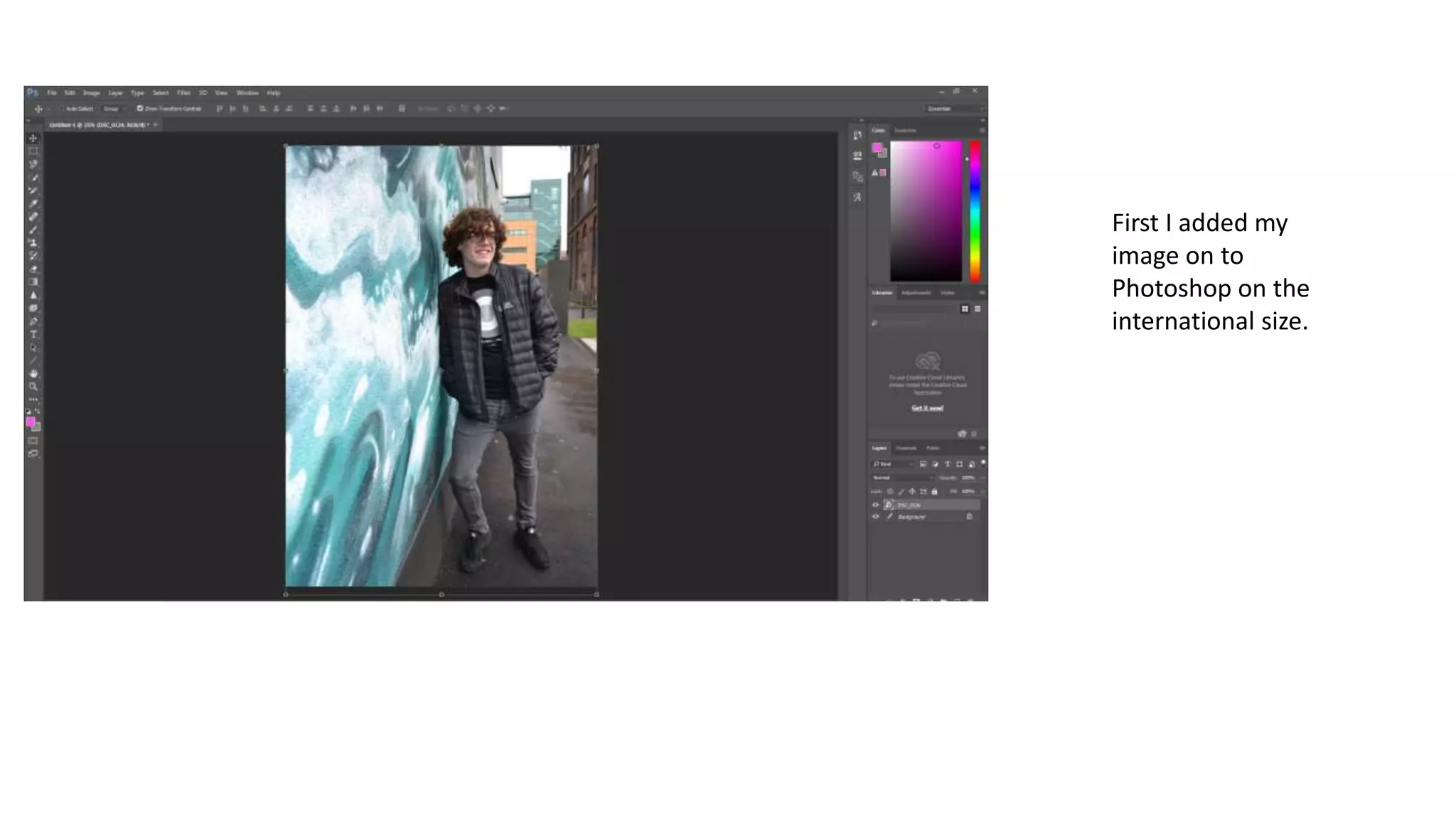The width and height of the screenshot is (1456, 819).
Task: Open the Auto-Select Group dropdown
Action: point(114,109)
